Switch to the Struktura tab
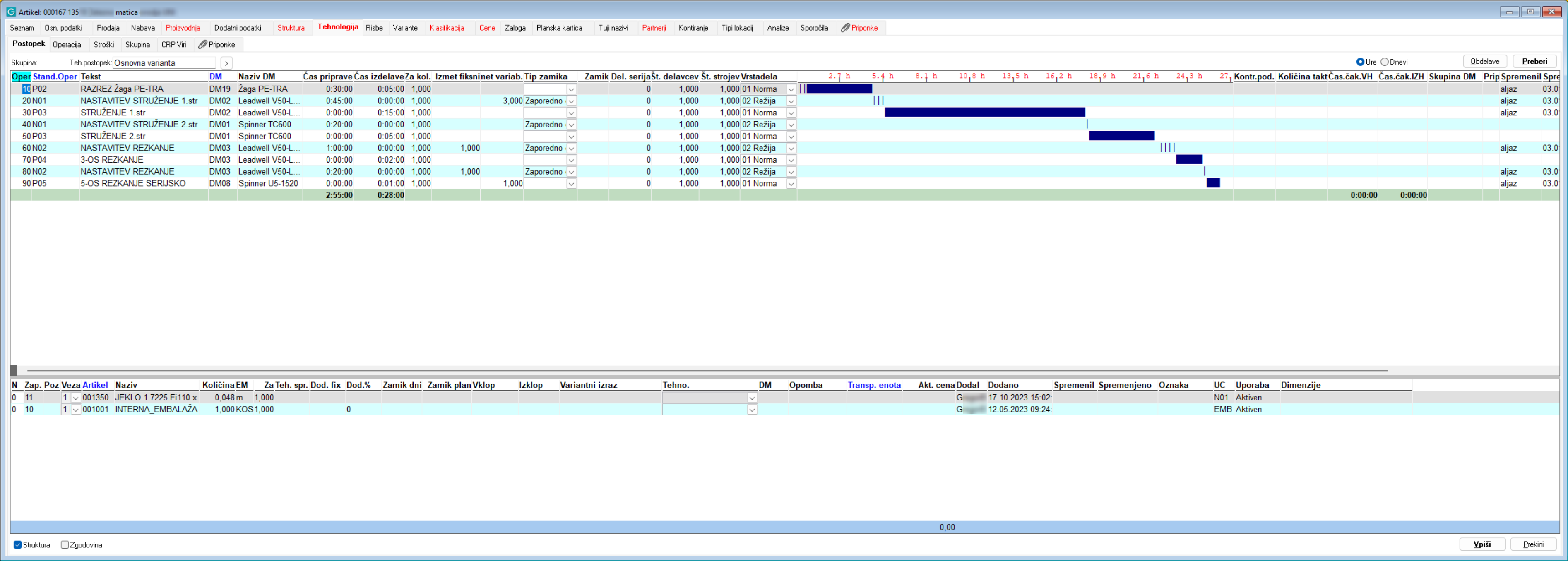 pos(290,28)
